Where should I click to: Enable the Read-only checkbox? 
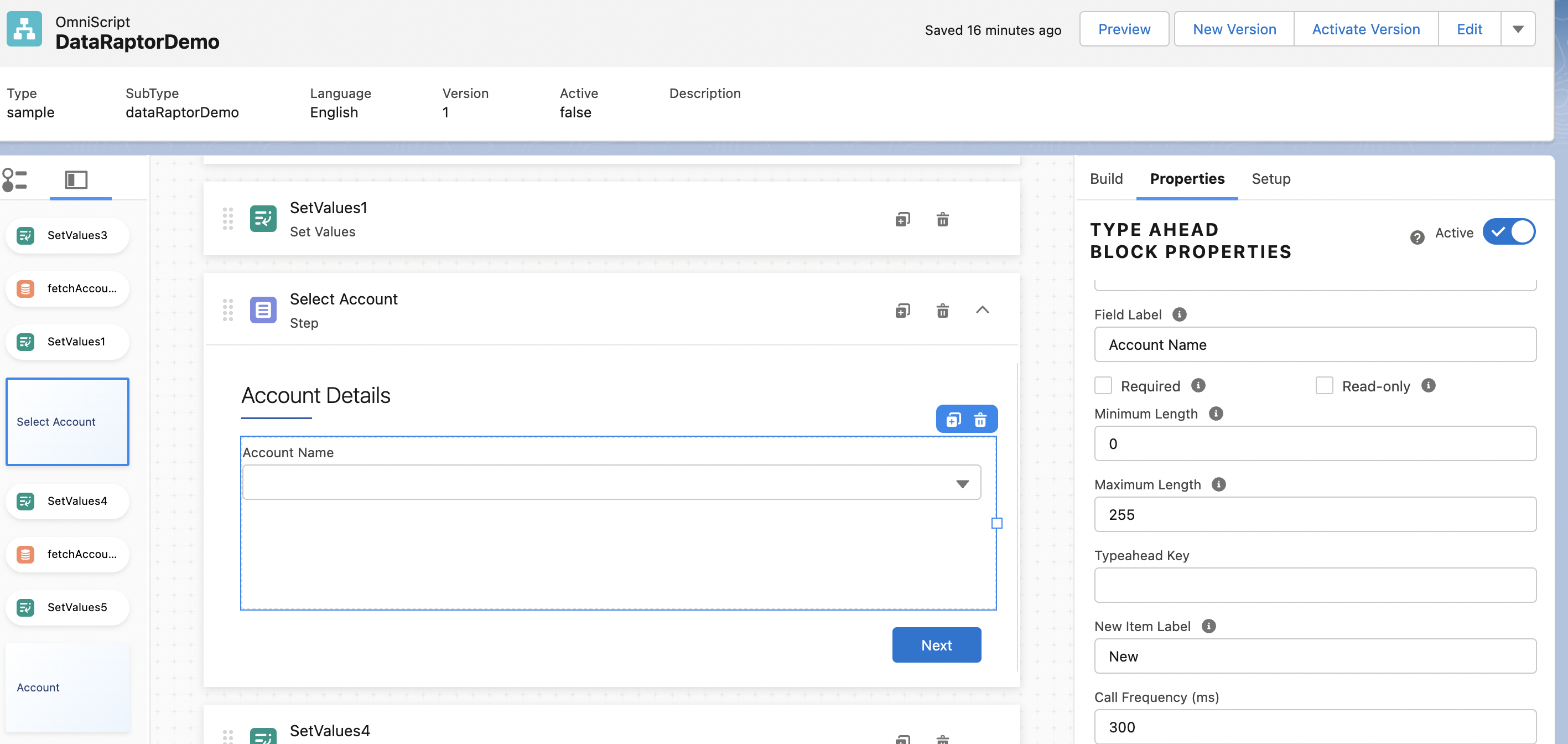pyautogui.click(x=1324, y=385)
